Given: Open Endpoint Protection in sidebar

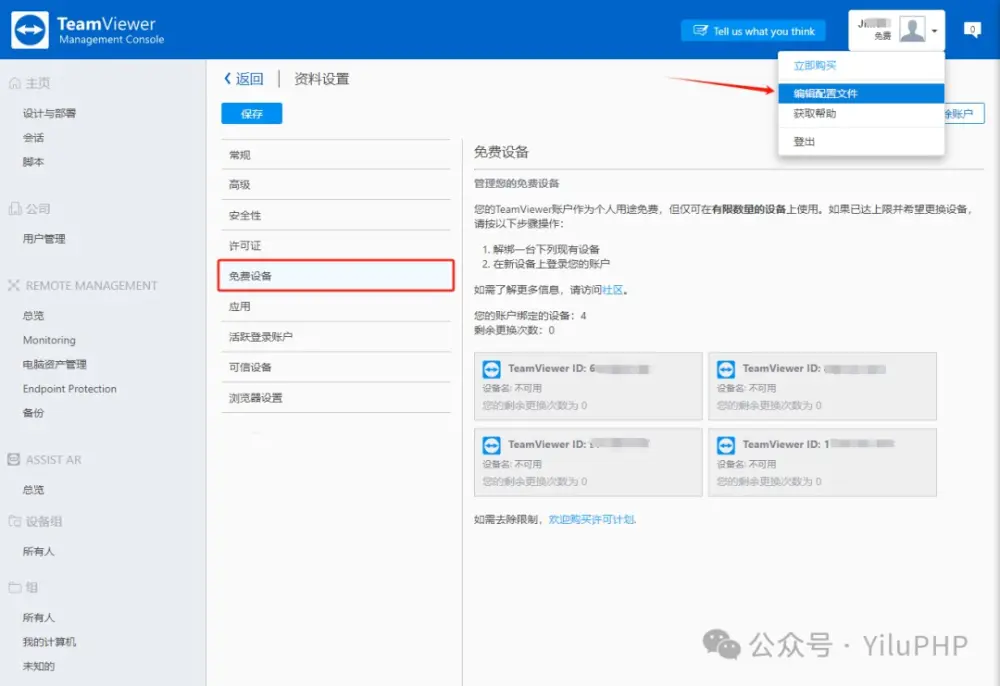Looking at the screenshot, I should (x=70, y=388).
